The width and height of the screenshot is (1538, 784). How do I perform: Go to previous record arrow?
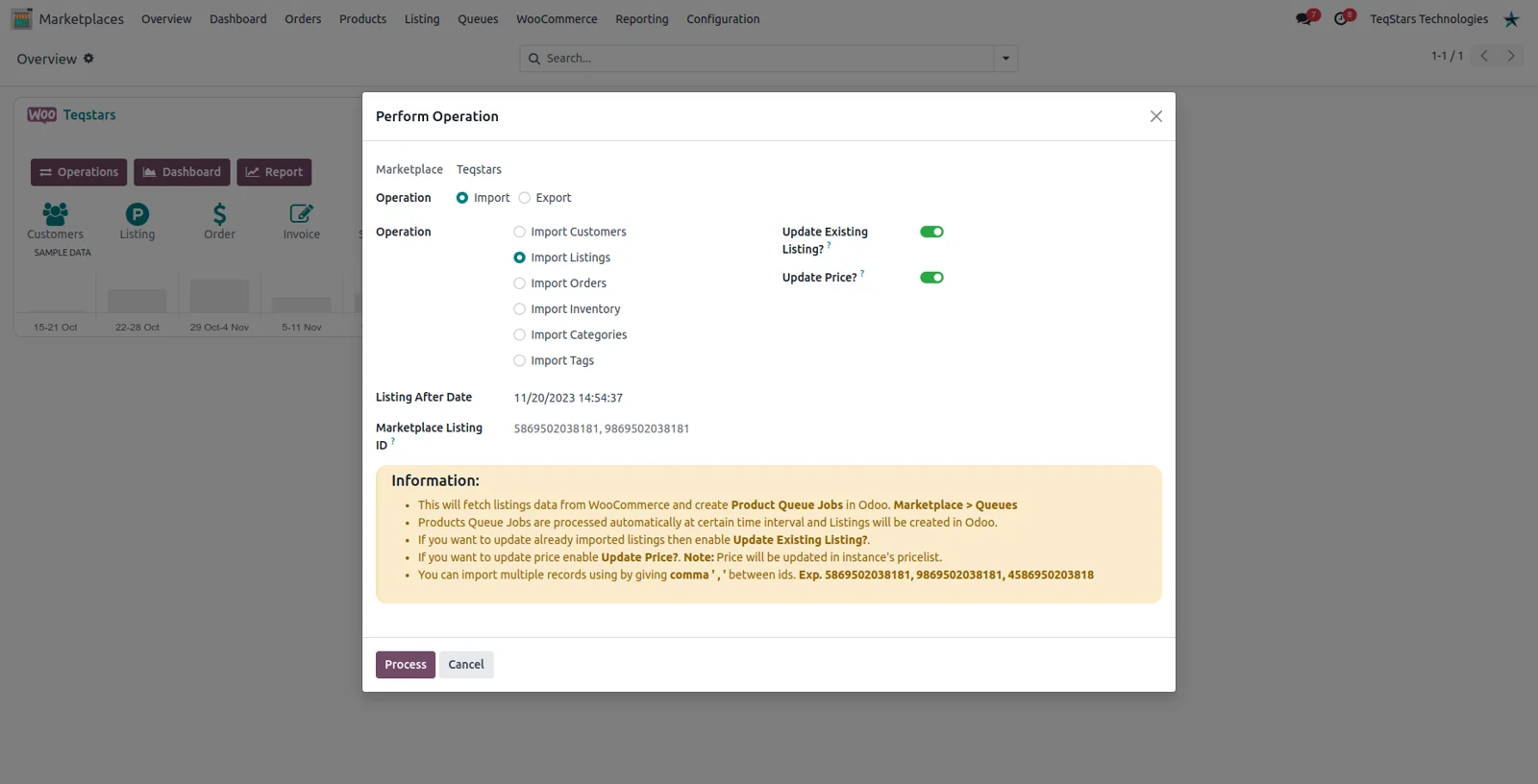point(1484,56)
